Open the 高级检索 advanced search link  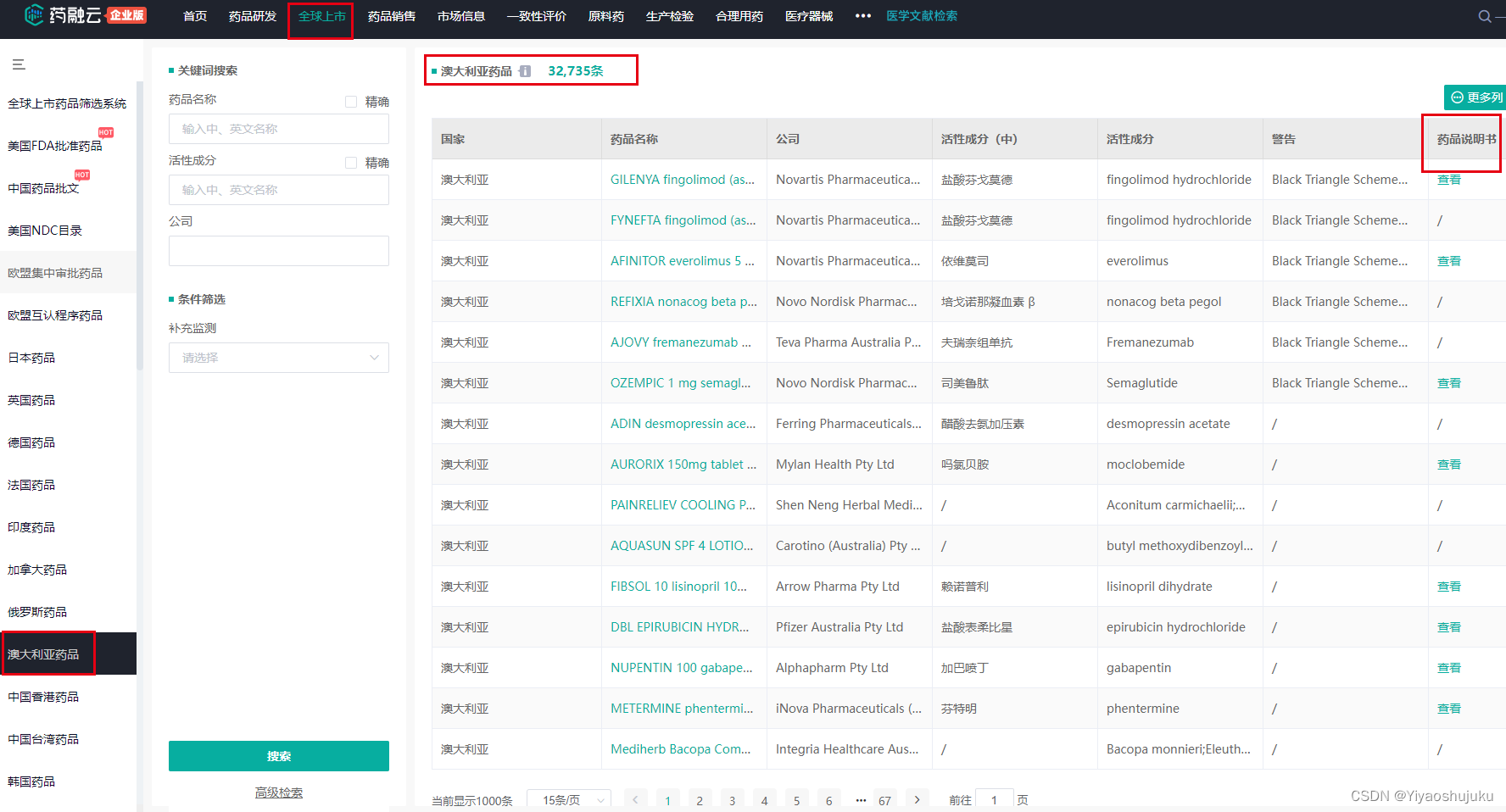[279, 793]
